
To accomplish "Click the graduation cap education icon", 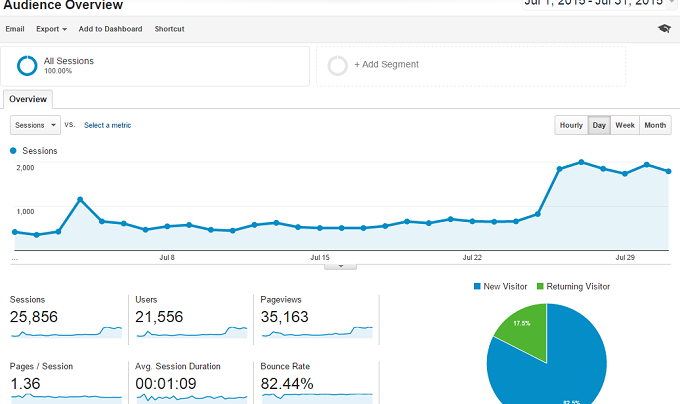I will [664, 29].
